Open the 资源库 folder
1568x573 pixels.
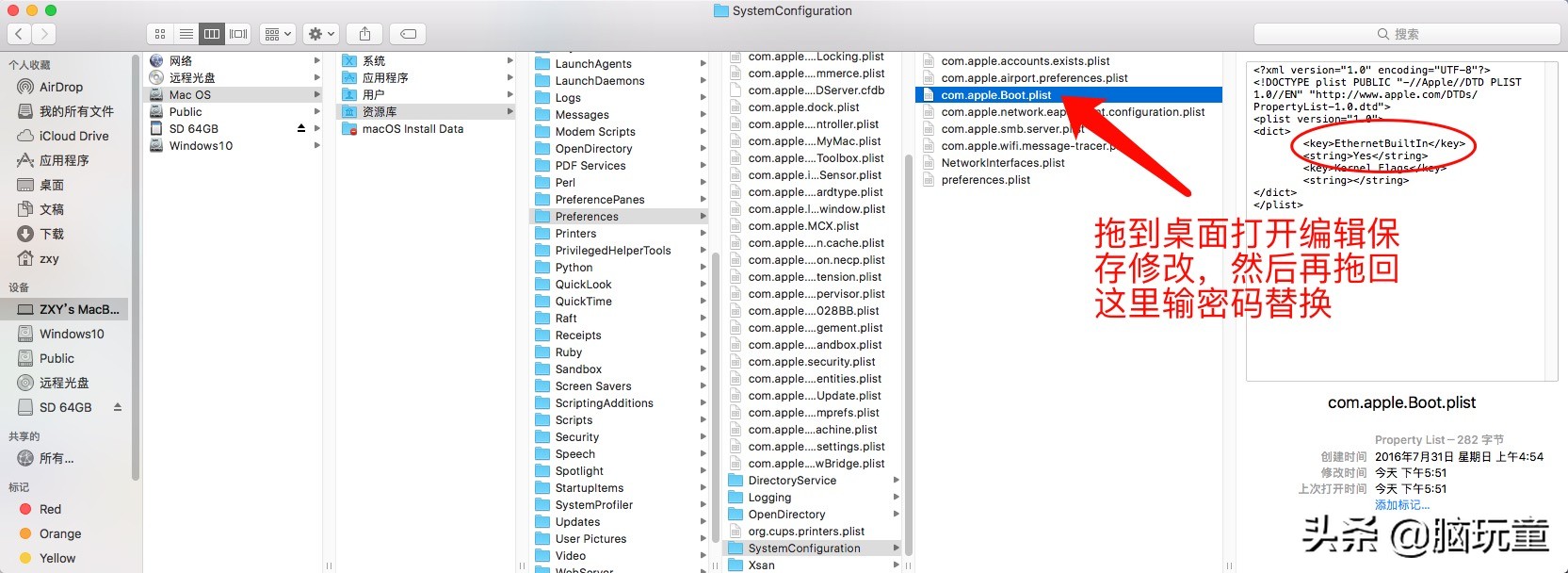coord(427,111)
